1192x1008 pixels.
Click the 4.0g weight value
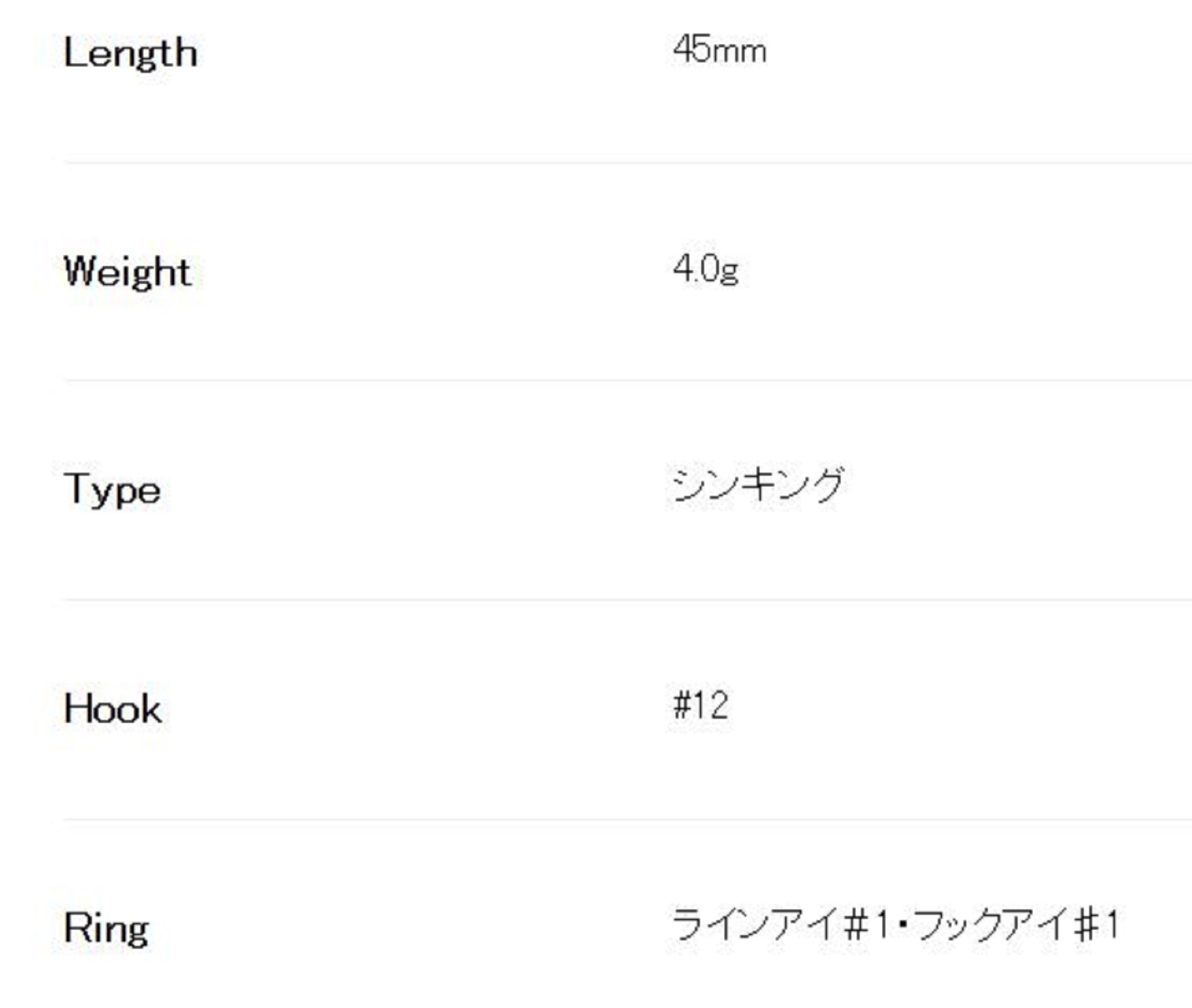(706, 269)
